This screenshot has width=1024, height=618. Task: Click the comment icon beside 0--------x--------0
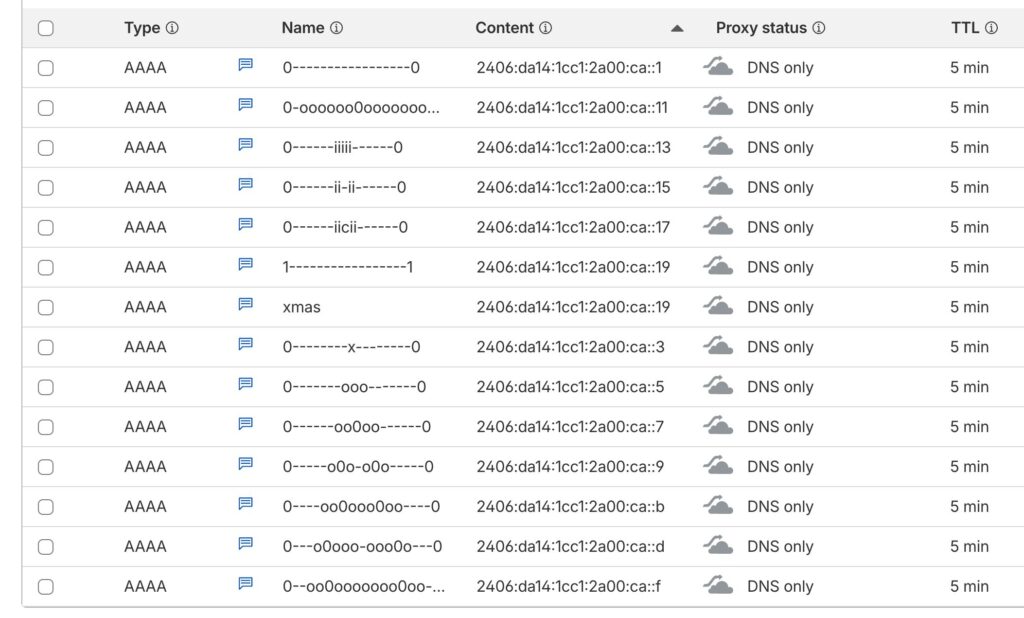245,345
